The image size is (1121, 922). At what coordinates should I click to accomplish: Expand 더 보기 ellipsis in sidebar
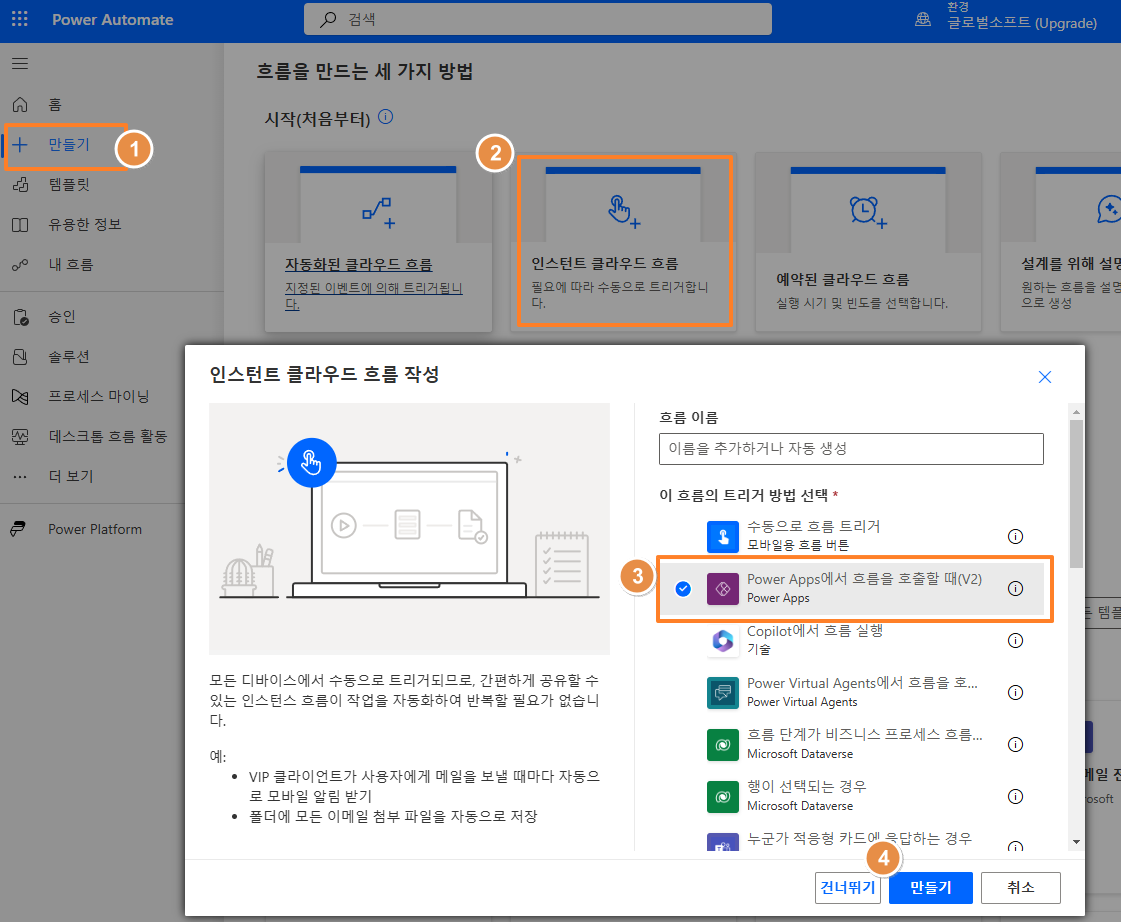point(20,477)
